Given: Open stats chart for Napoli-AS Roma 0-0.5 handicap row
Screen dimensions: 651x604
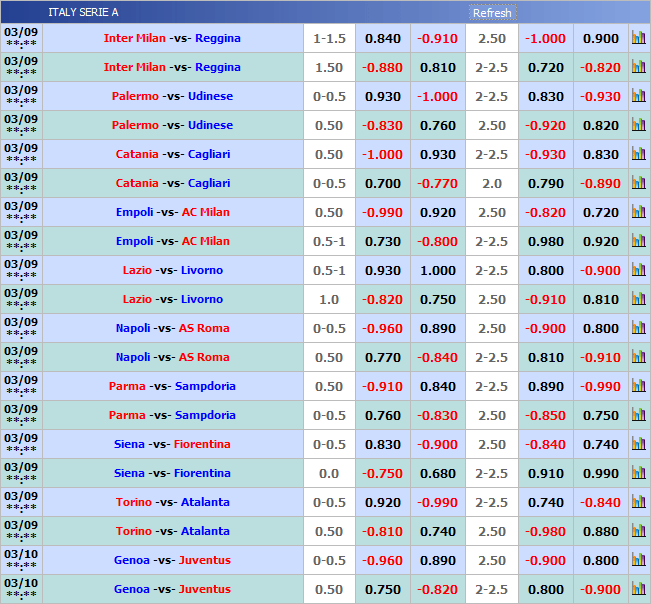Looking at the screenshot, I should coord(639,328).
